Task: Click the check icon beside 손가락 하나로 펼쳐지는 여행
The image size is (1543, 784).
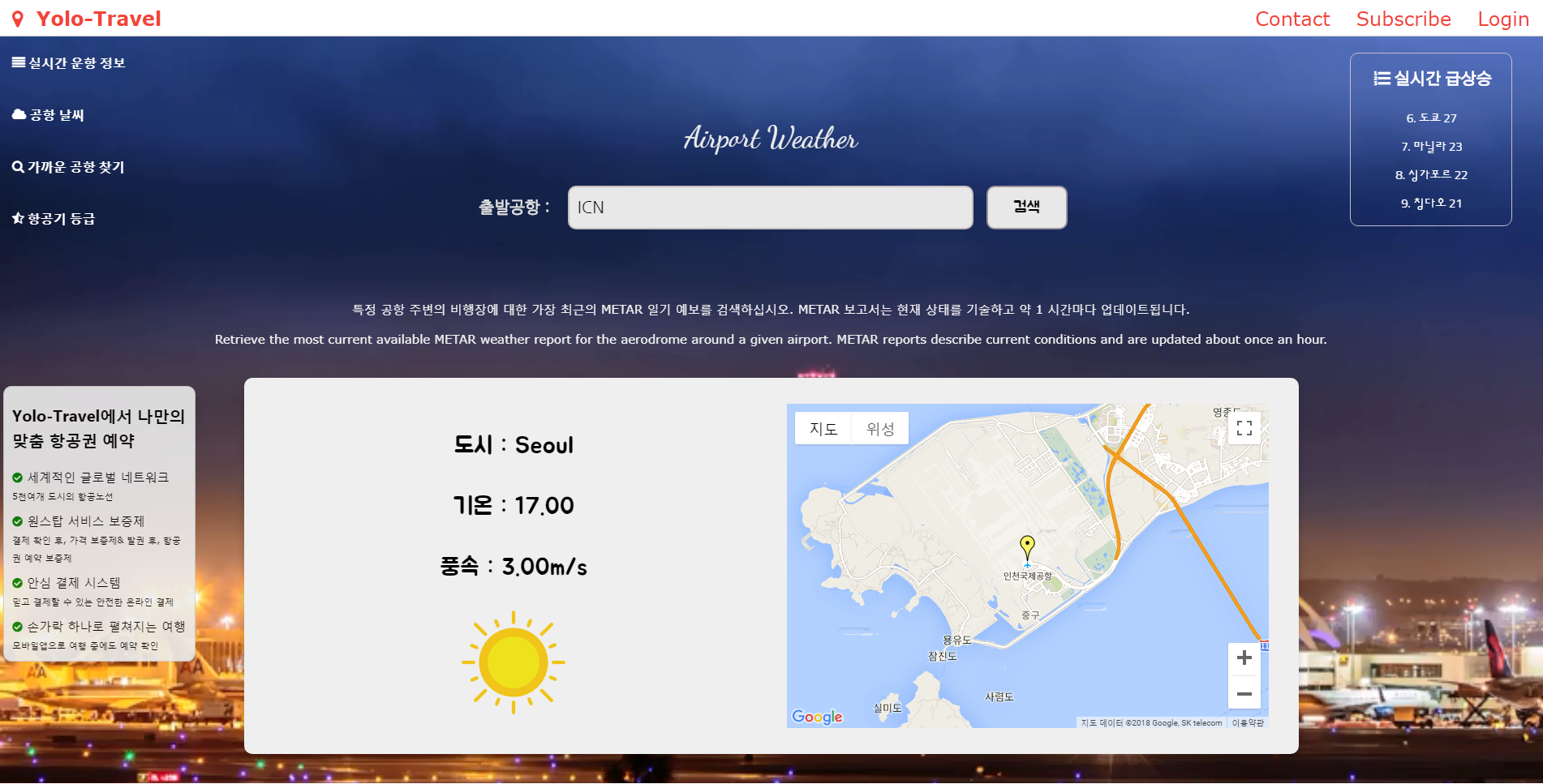Action: [18, 627]
